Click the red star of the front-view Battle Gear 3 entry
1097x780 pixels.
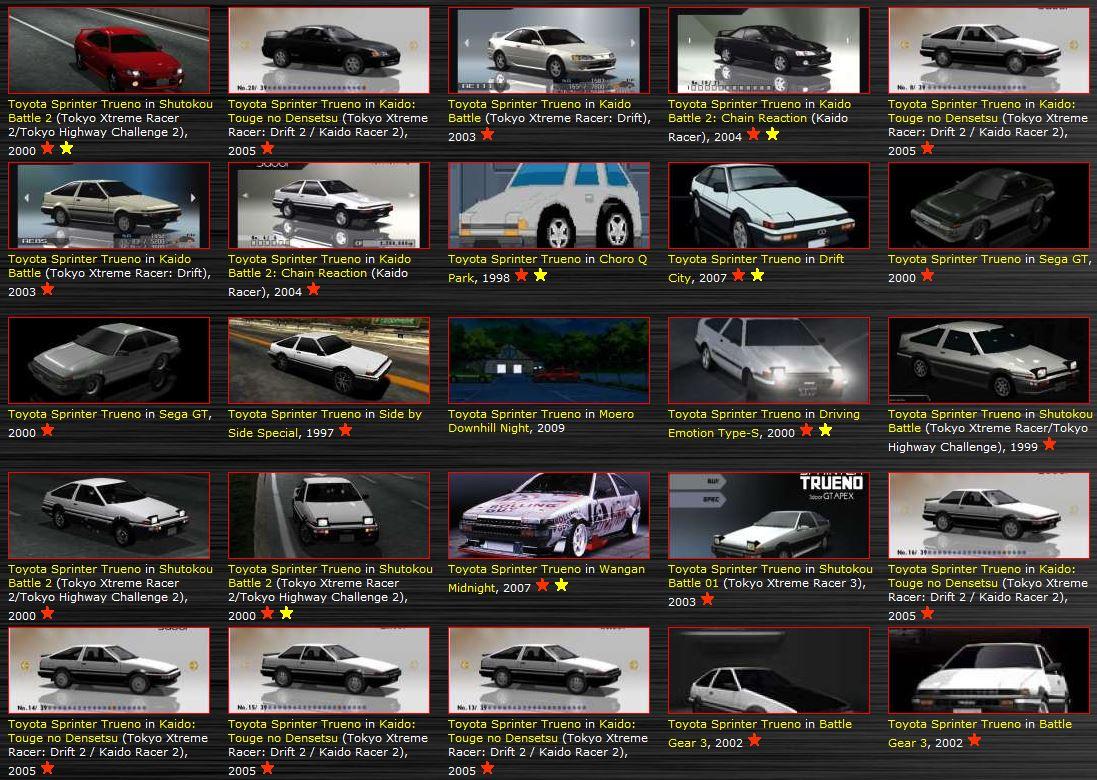pos(974,740)
